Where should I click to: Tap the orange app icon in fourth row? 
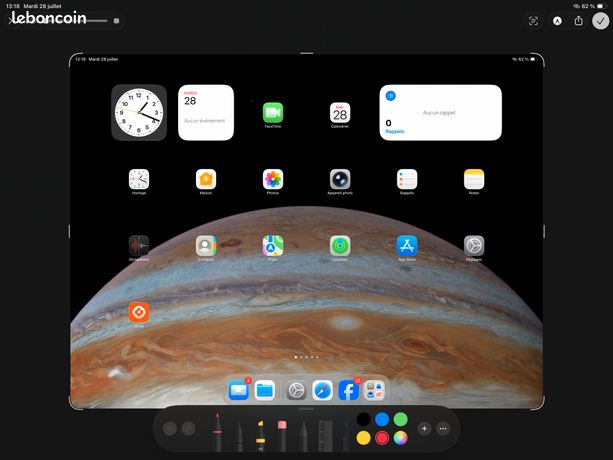(x=139, y=312)
